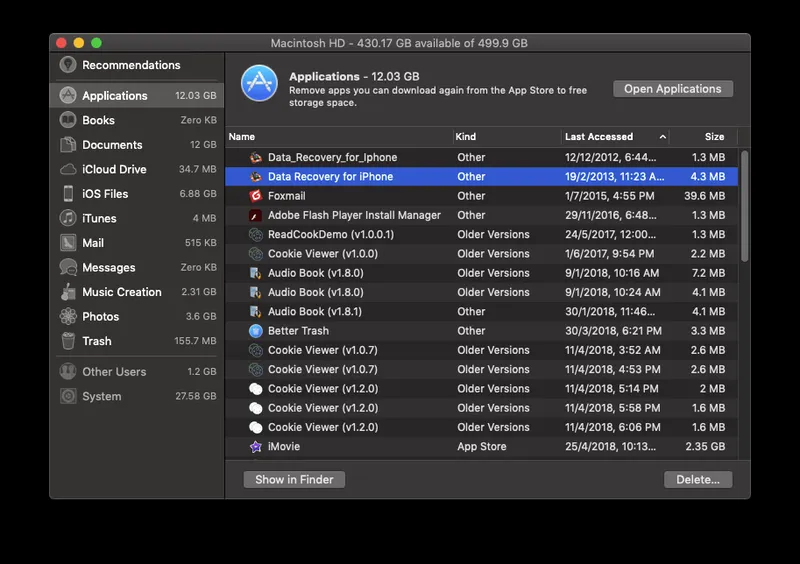Select the iMovie row name
Image resolution: width=800 pixels, height=564 pixels.
pos(284,447)
